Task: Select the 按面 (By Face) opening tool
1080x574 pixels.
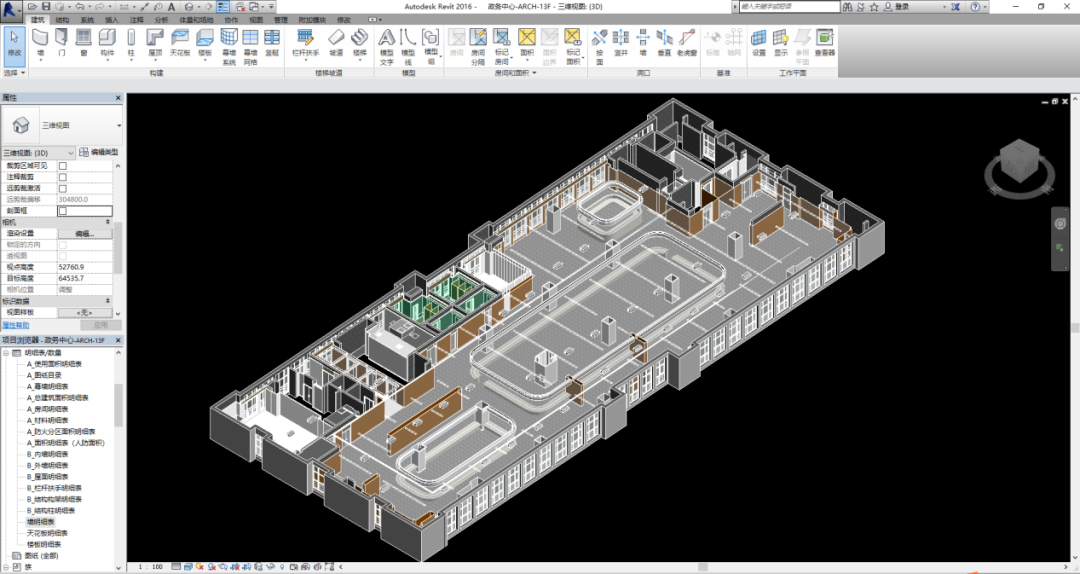Action: (599, 47)
